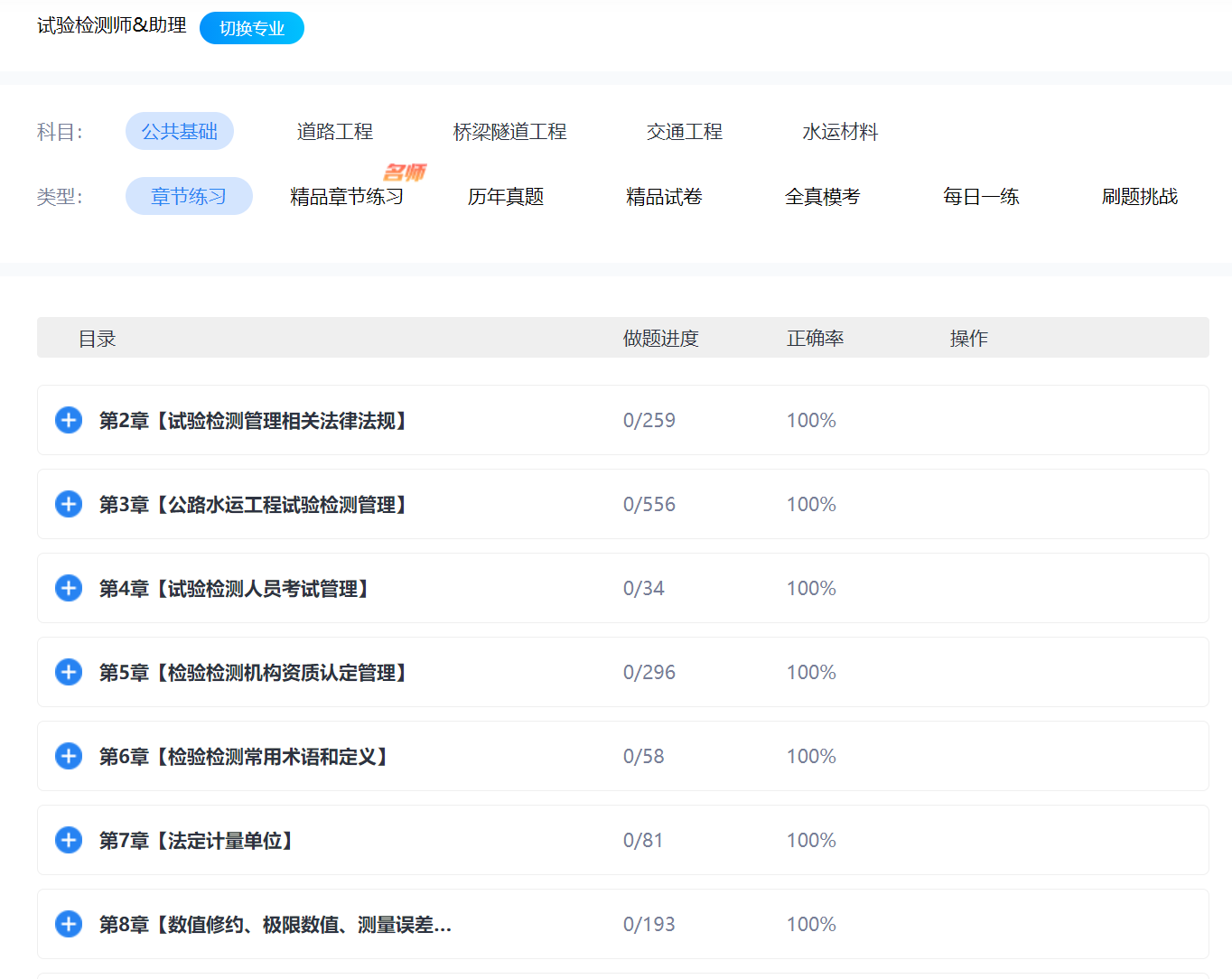Screen dimensions: 1232x979
Task: Select the 章节练习 type tab
Action: [x=189, y=196]
